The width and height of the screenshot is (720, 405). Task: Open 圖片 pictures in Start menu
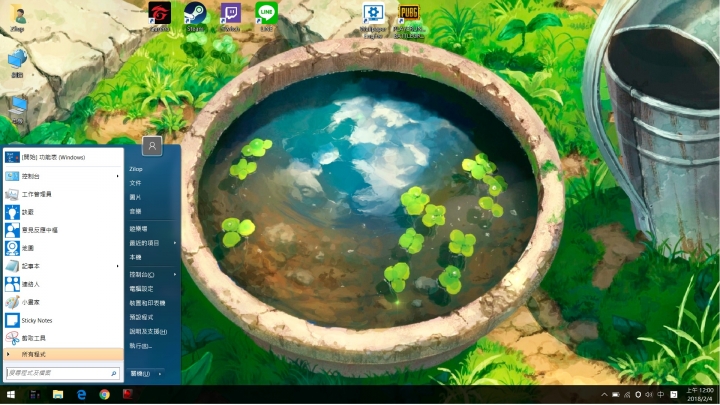point(135,197)
